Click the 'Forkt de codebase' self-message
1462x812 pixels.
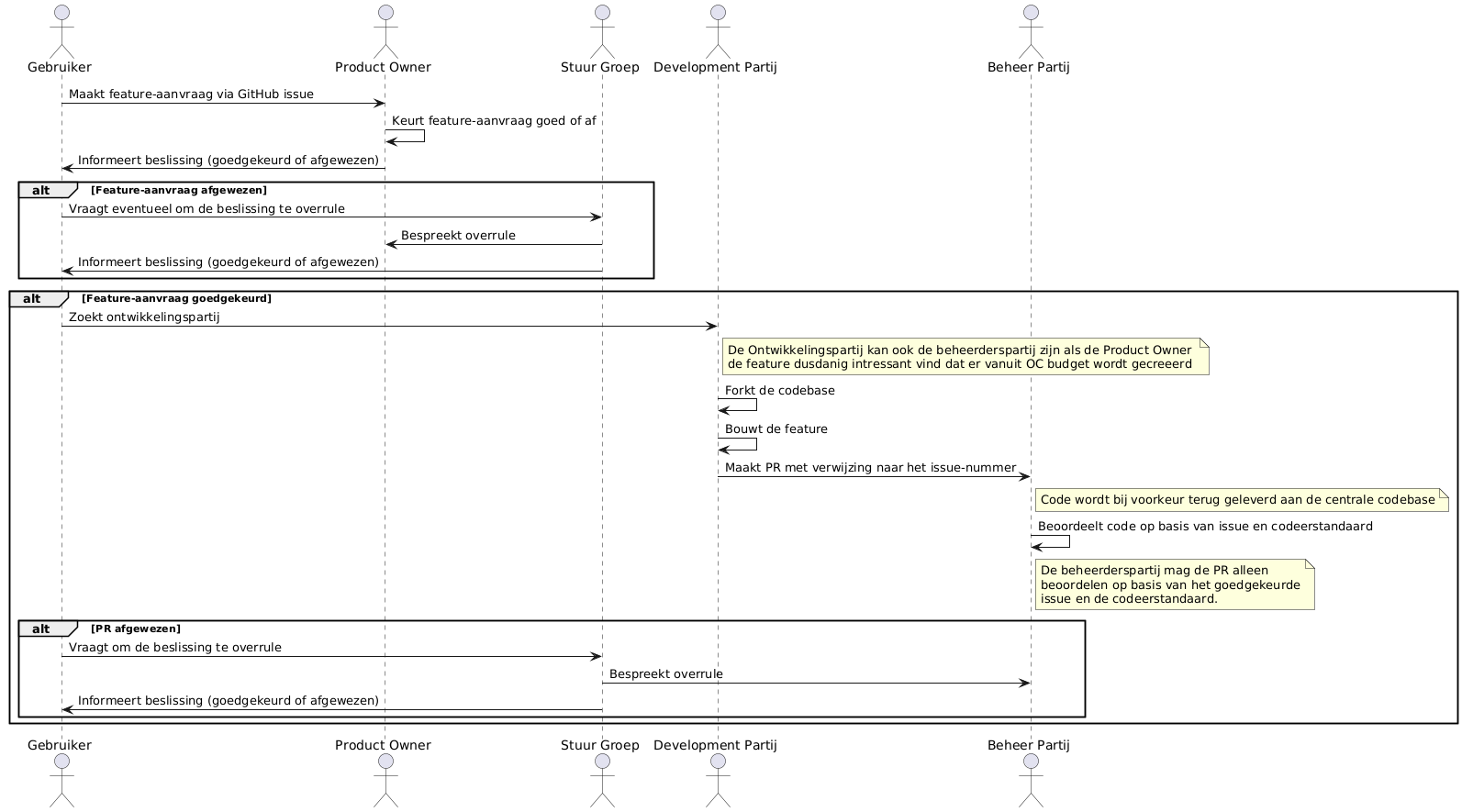(779, 391)
